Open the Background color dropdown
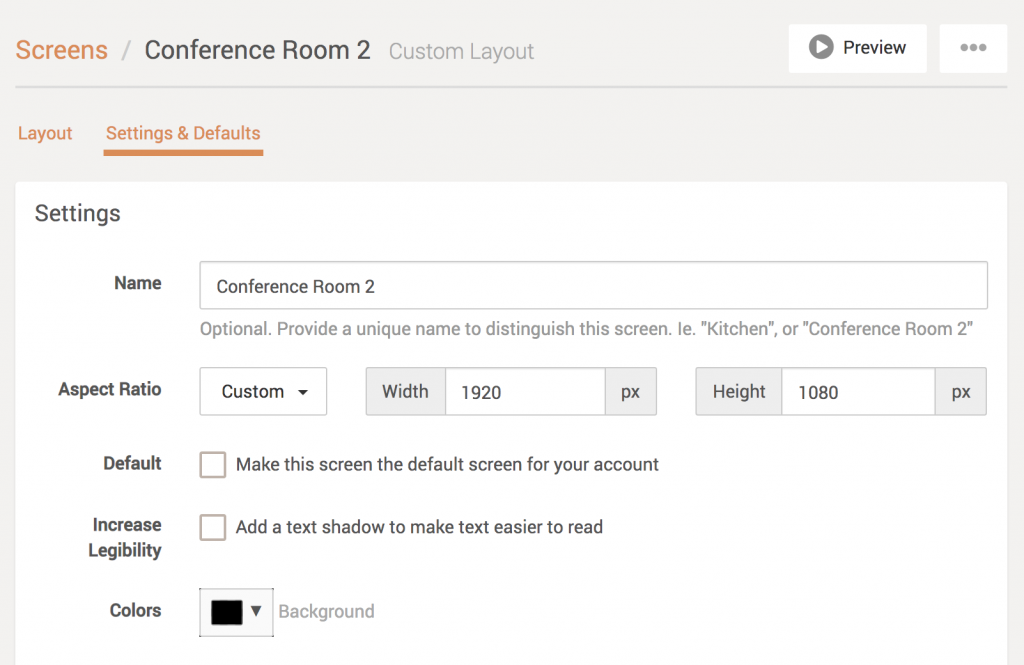The width and height of the screenshot is (1024, 665). click(x=236, y=612)
